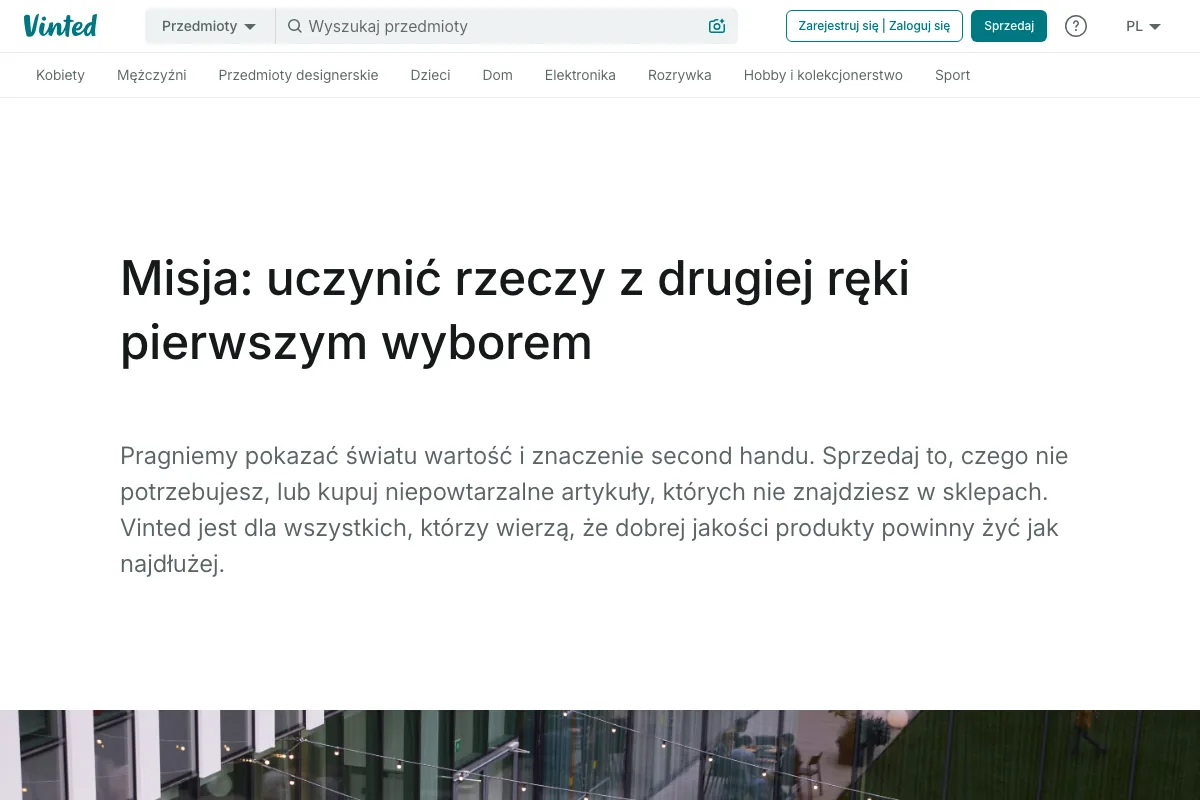The width and height of the screenshot is (1200, 800).
Task: Expand the Przedmioty search type dropdown
Action: [210, 26]
